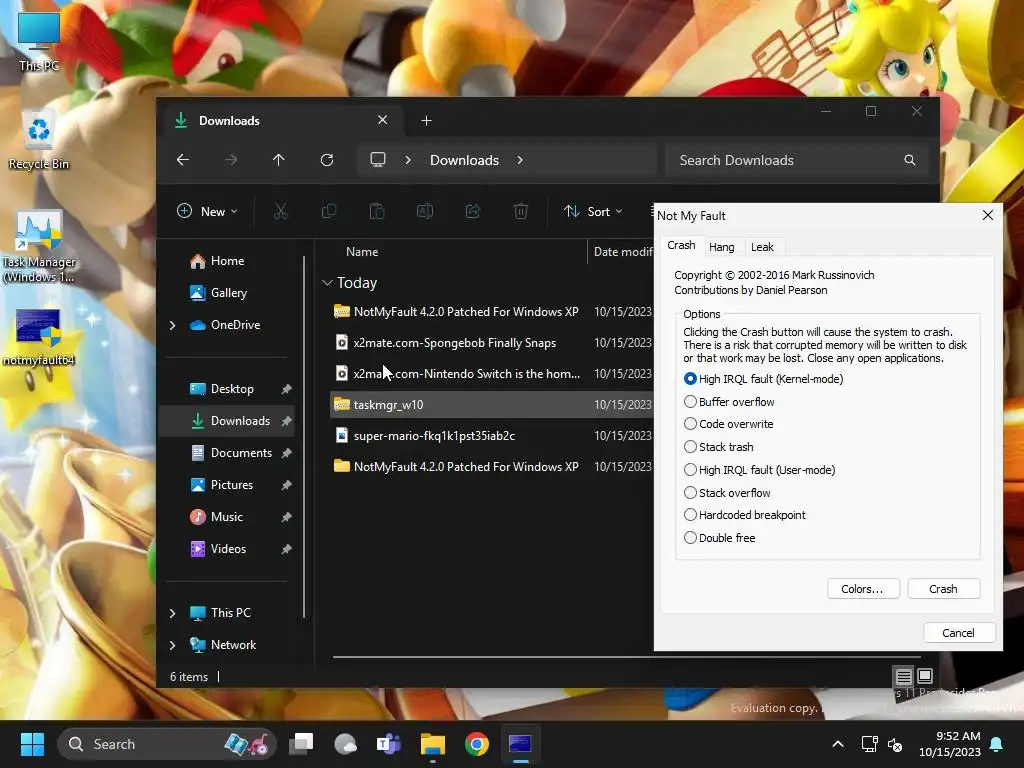Select the Double free option
1024x768 pixels.
click(x=719, y=537)
